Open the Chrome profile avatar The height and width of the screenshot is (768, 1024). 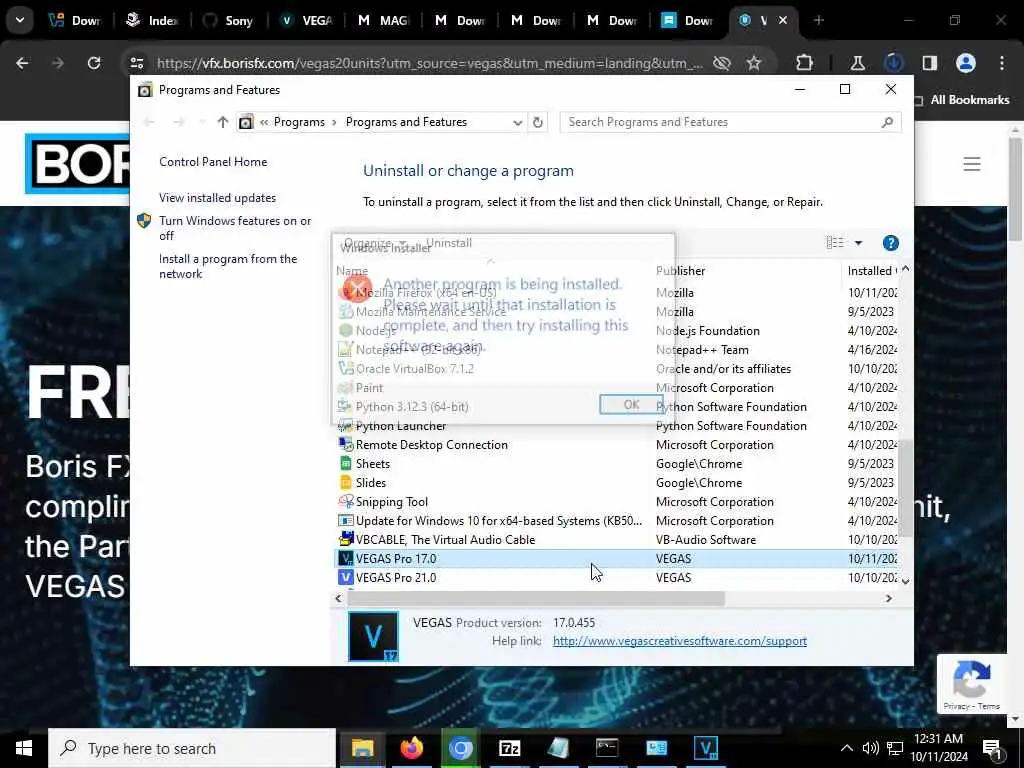[966, 63]
